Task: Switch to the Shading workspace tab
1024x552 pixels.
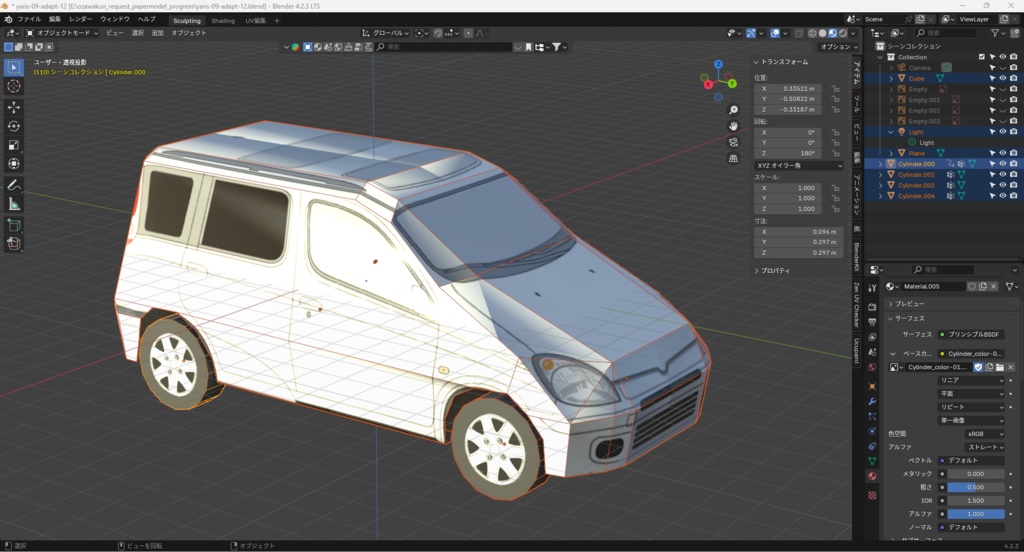Action: pos(223,20)
